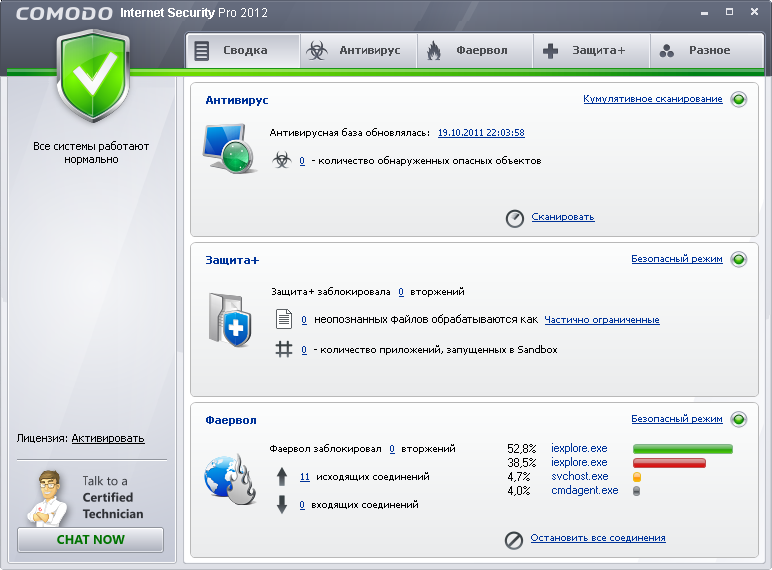Click the biohazard icon on Антивирус tab
Image resolution: width=772 pixels, height=570 pixels.
pos(317,50)
